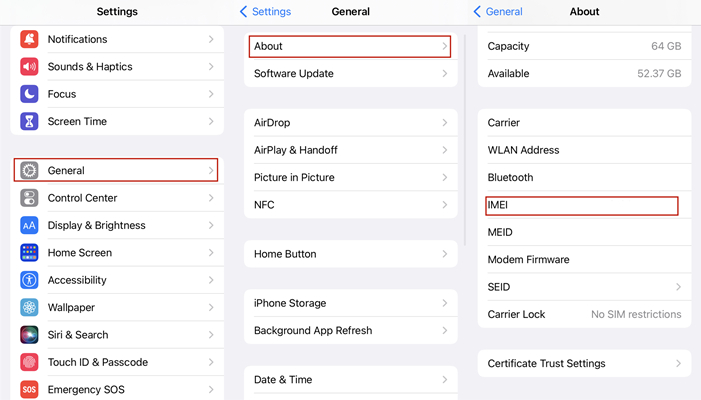Tap the Emergency SOS red icon
701x400 pixels.
(x=29, y=389)
